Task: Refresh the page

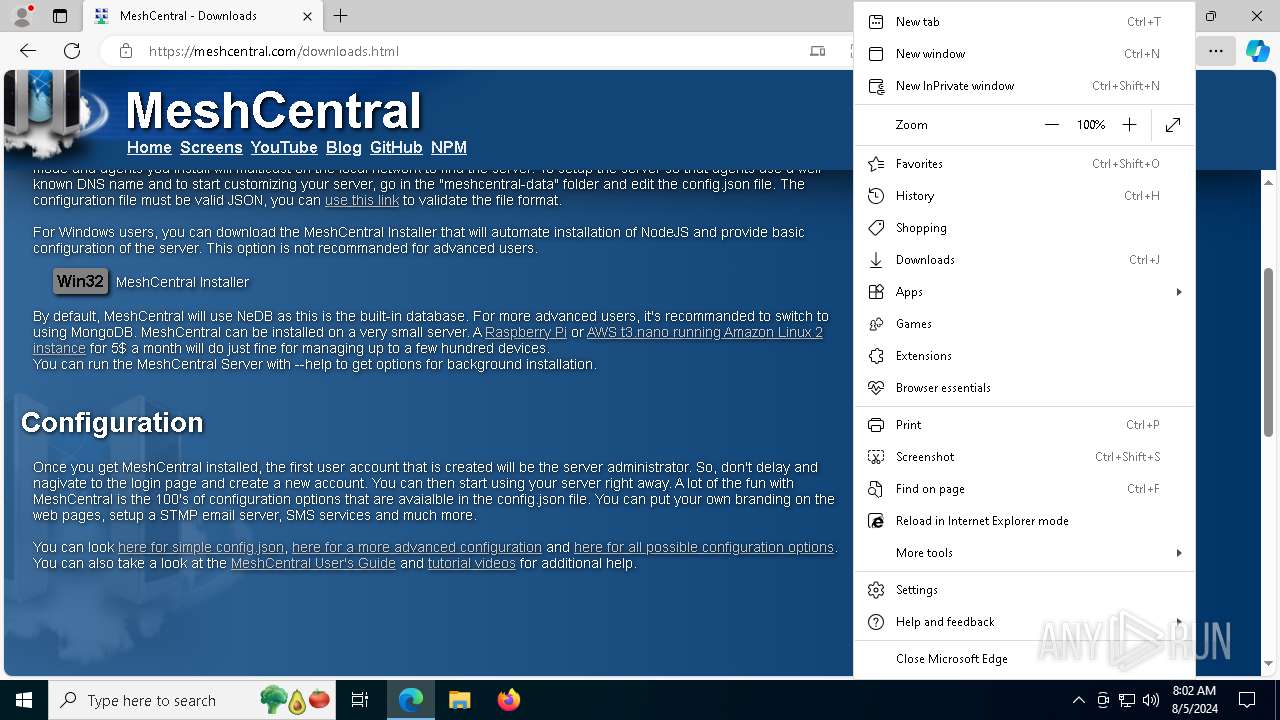Action: tap(72, 50)
